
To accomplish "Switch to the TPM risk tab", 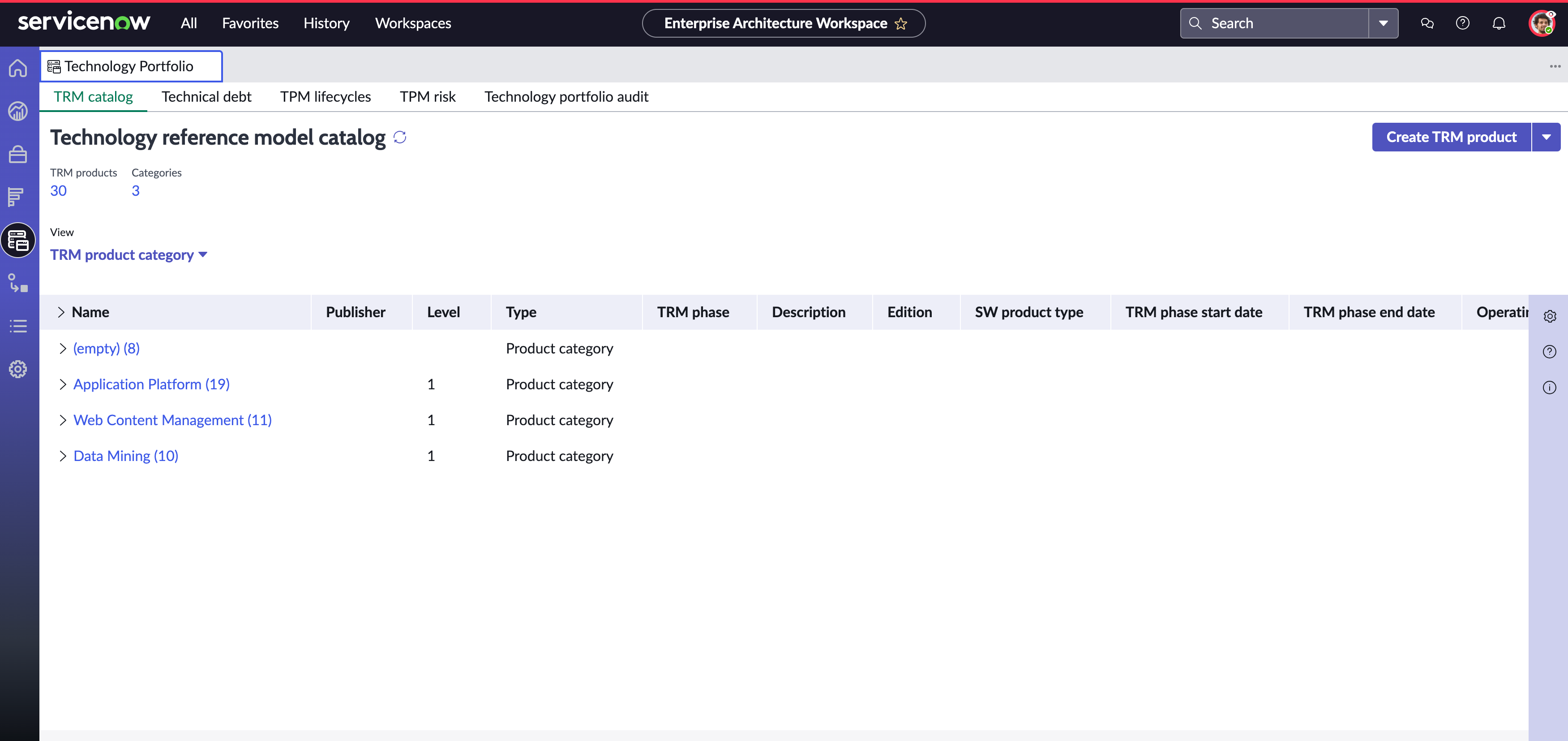I will coord(427,97).
